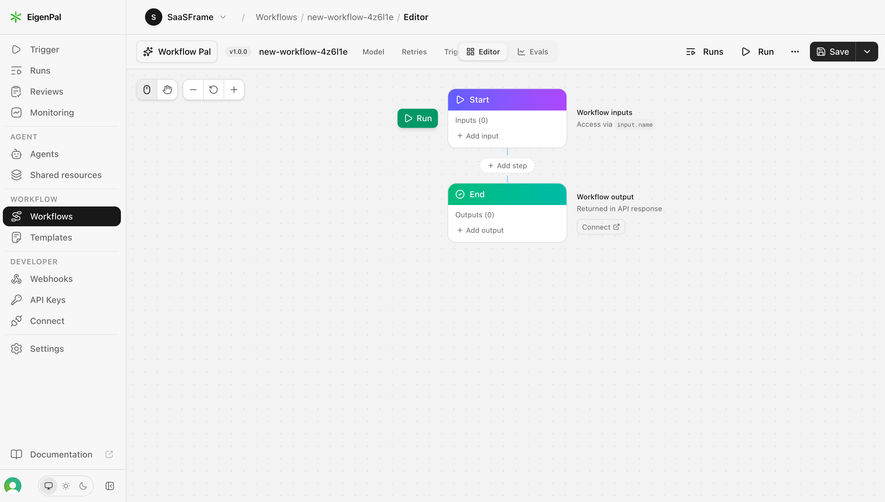Open the Retries tab
The width and height of the screenshot is (885, 502).
click(414, 51)
